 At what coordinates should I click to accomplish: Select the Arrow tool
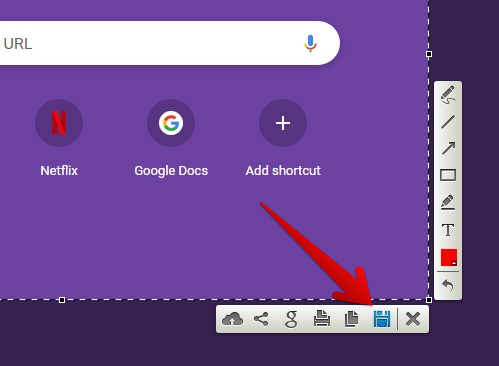coord(448,148)
